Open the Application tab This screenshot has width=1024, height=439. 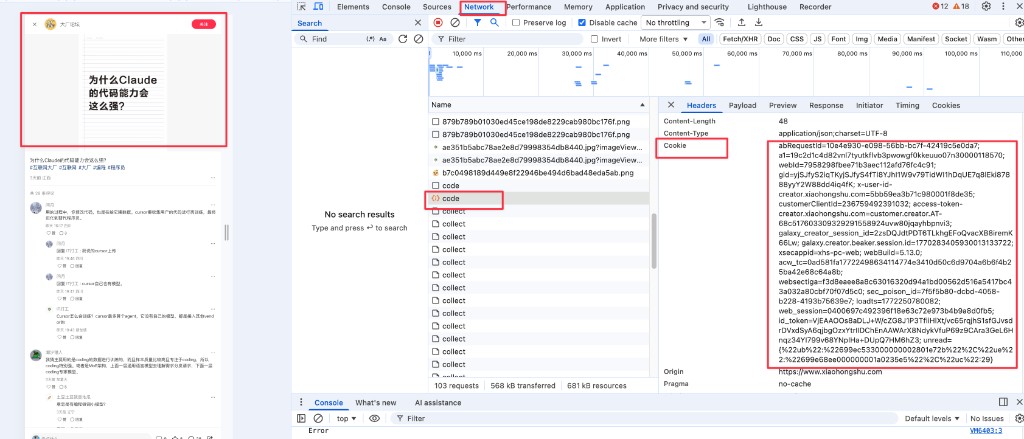click(x=625, y=7)
